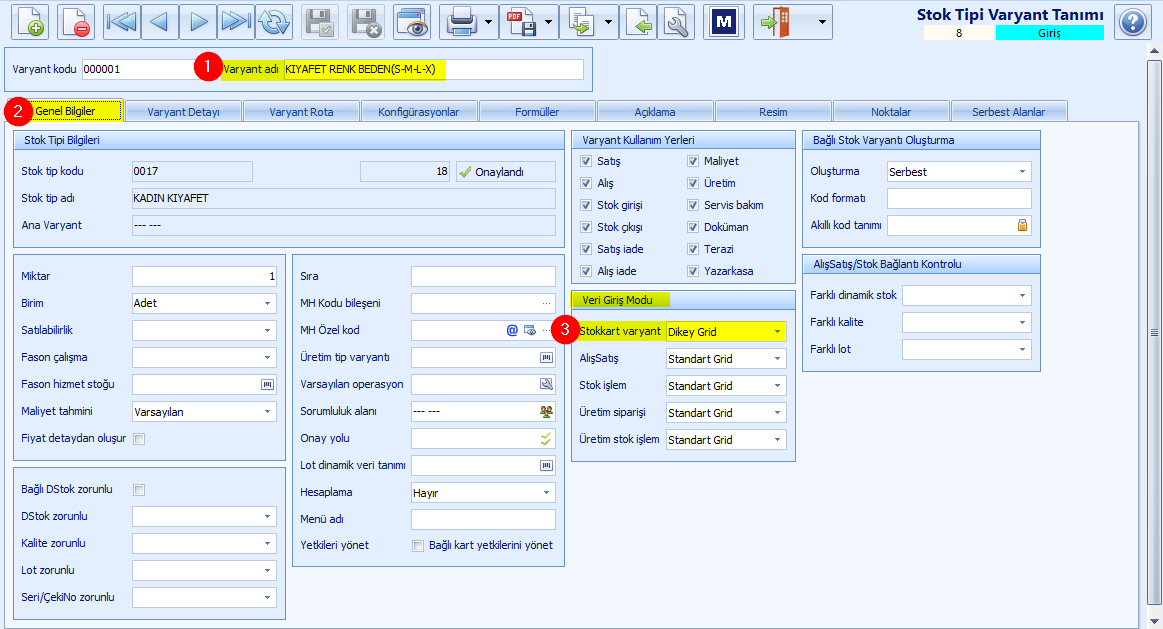
Task: Enable Fiyat detaydan oluşur checkbox
Action: (139, 439)
